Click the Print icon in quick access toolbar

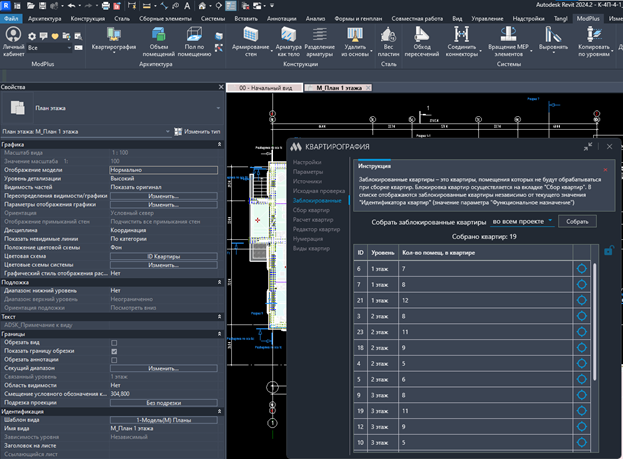(x=106, y=6)
